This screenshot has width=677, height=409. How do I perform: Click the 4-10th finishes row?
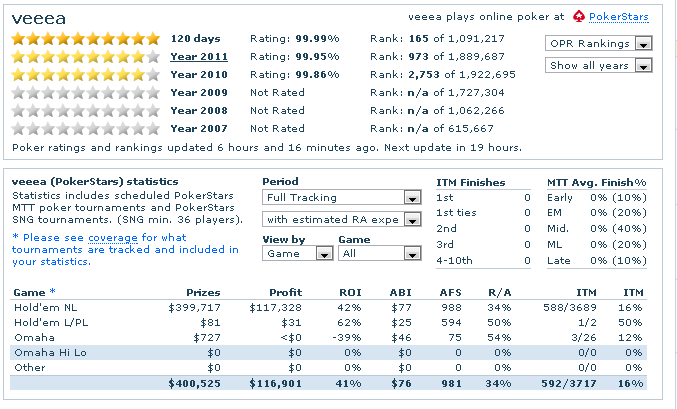tap(483, 260)
